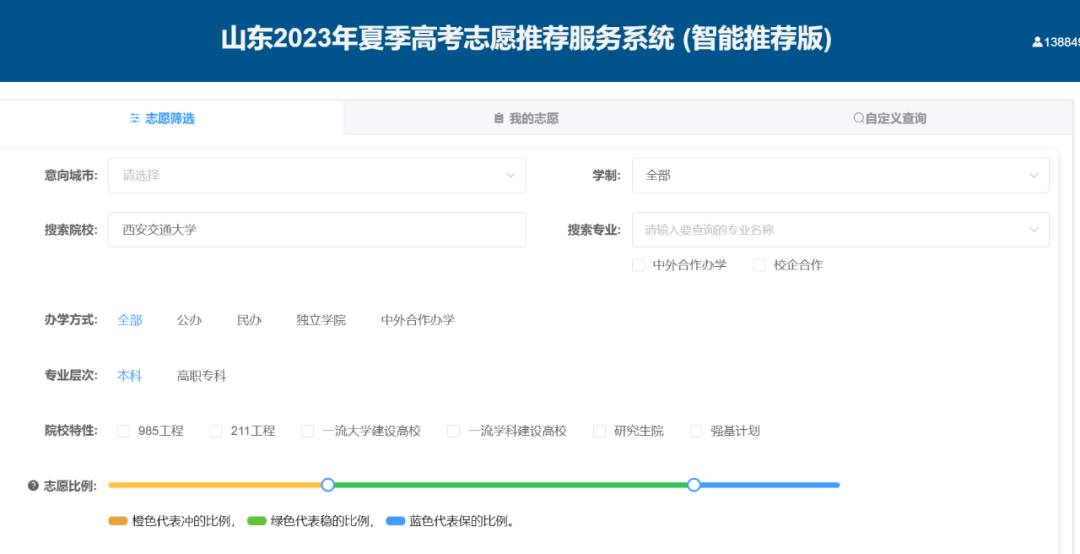Toggle the 211工程 checkbox

pos(216,431)
